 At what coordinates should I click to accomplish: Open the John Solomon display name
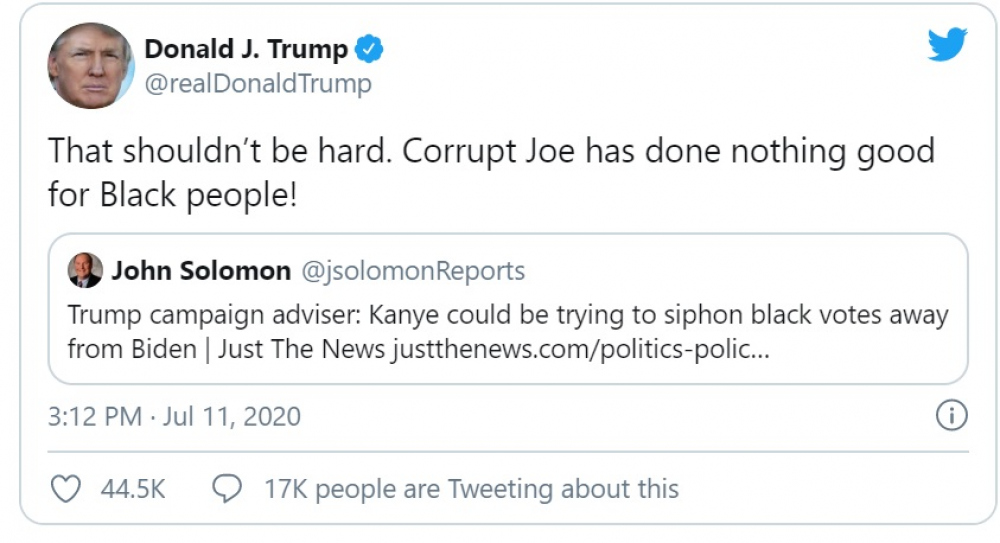[201, 270]
